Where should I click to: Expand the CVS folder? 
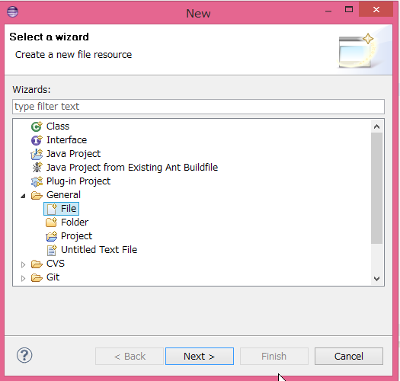(23, 264)
